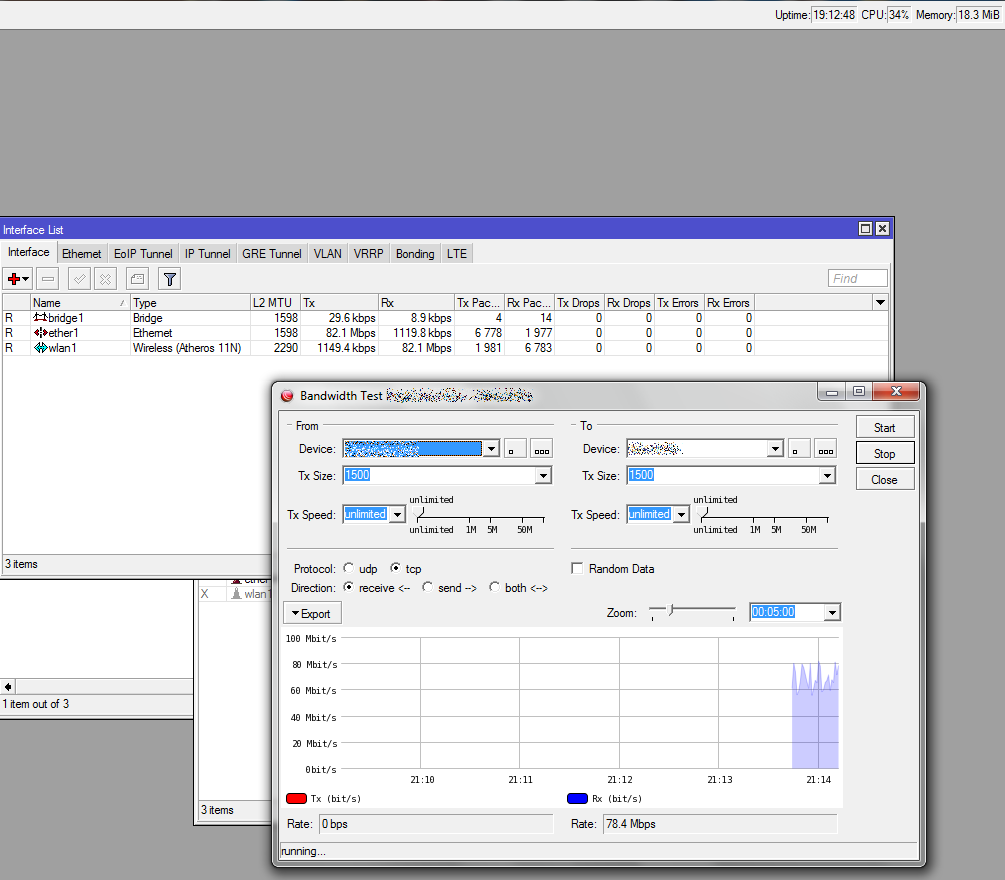
Task: Open the funnel filter in Interface List
Action: [170, 279]
